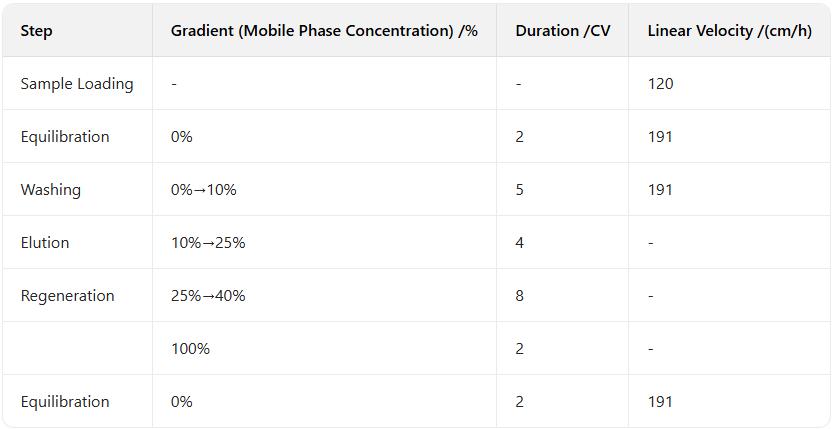Select the 120 linear velocity value
This screenshot has width=834, height=429.
660,84
